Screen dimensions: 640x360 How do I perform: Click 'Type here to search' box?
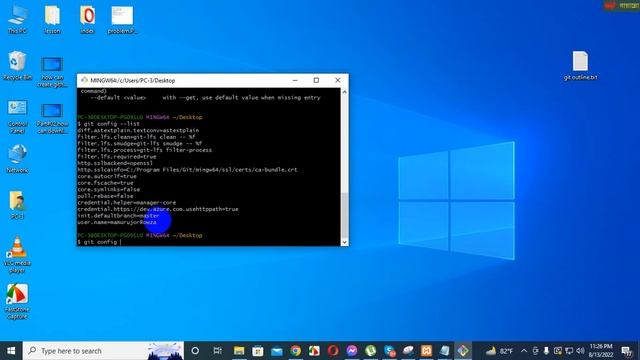(x=103, y=351)
